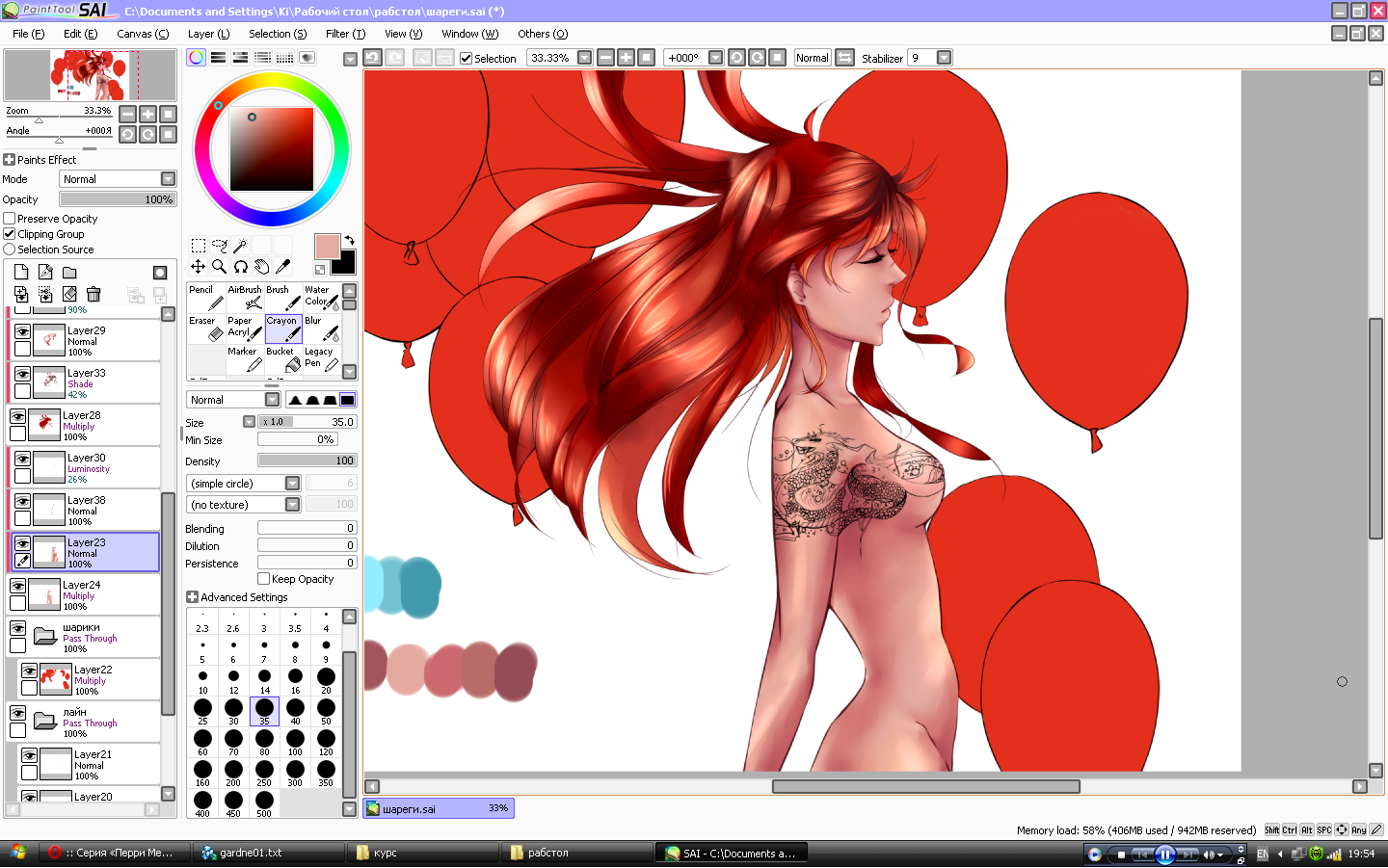Select the Move layer tool
This screenshot has height=868, width=1388.
(198, 267)
